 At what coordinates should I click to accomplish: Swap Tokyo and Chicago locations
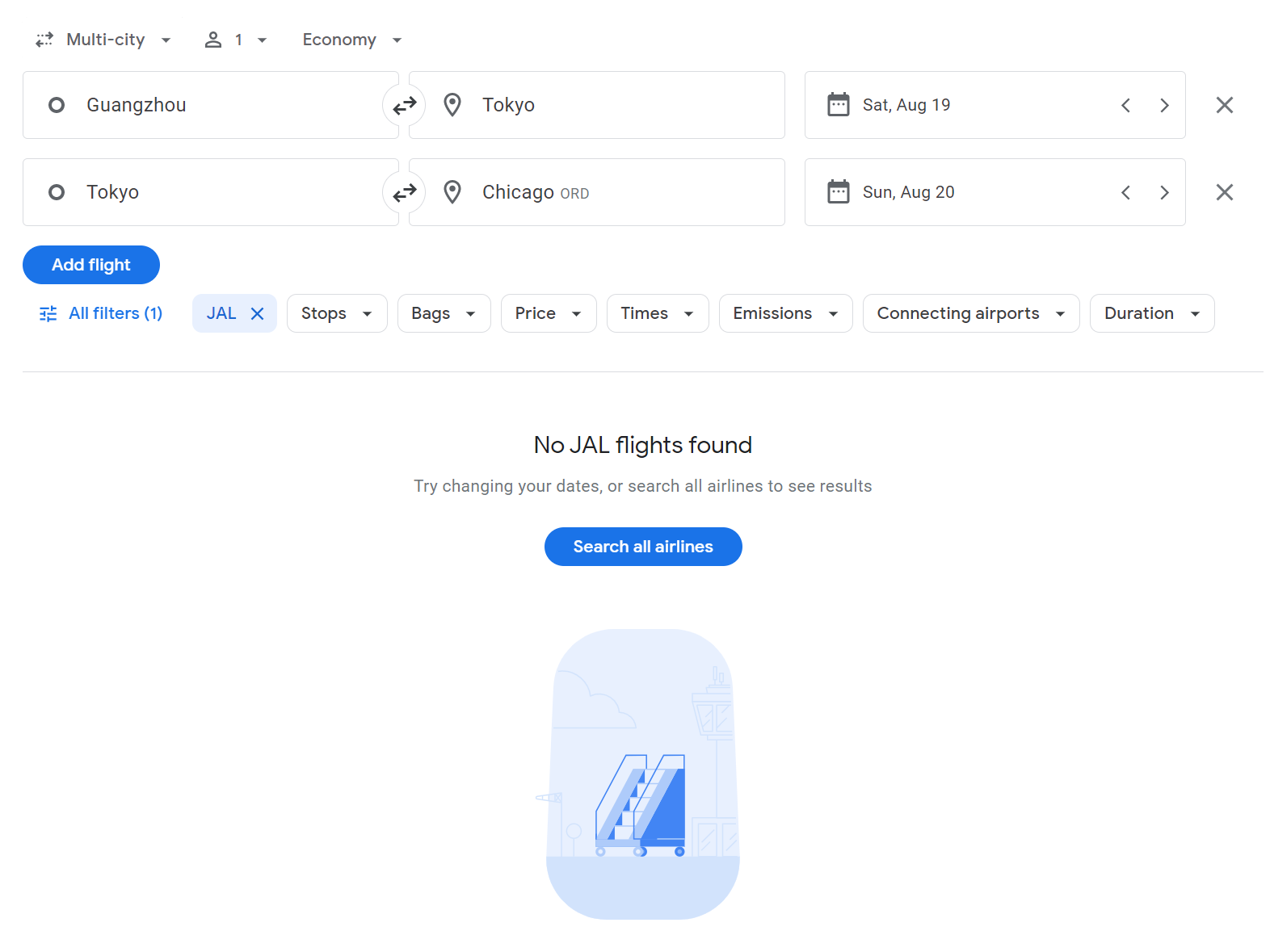point(404,192)
